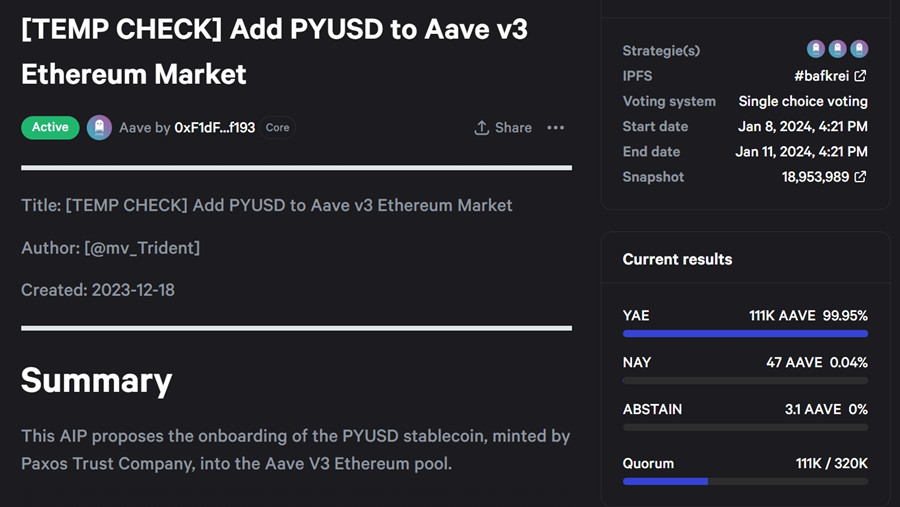This screenshot has height=507, width=900.
Task: Click the NAY result progress bar
Action: click(x=745, y=381)
